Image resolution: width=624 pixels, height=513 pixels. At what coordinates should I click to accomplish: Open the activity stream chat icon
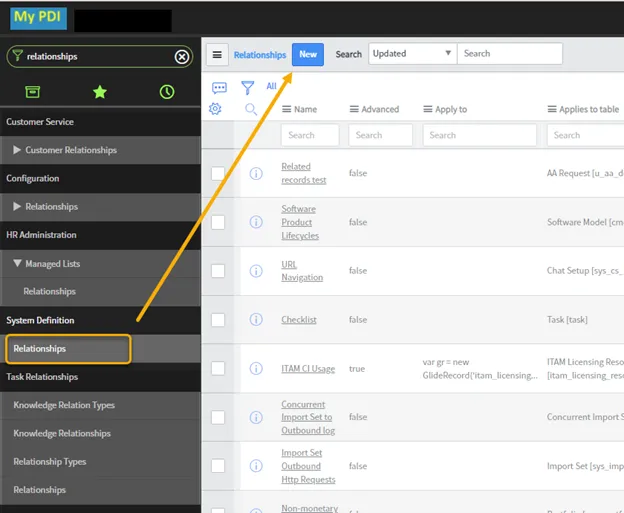tap(218, 88)
